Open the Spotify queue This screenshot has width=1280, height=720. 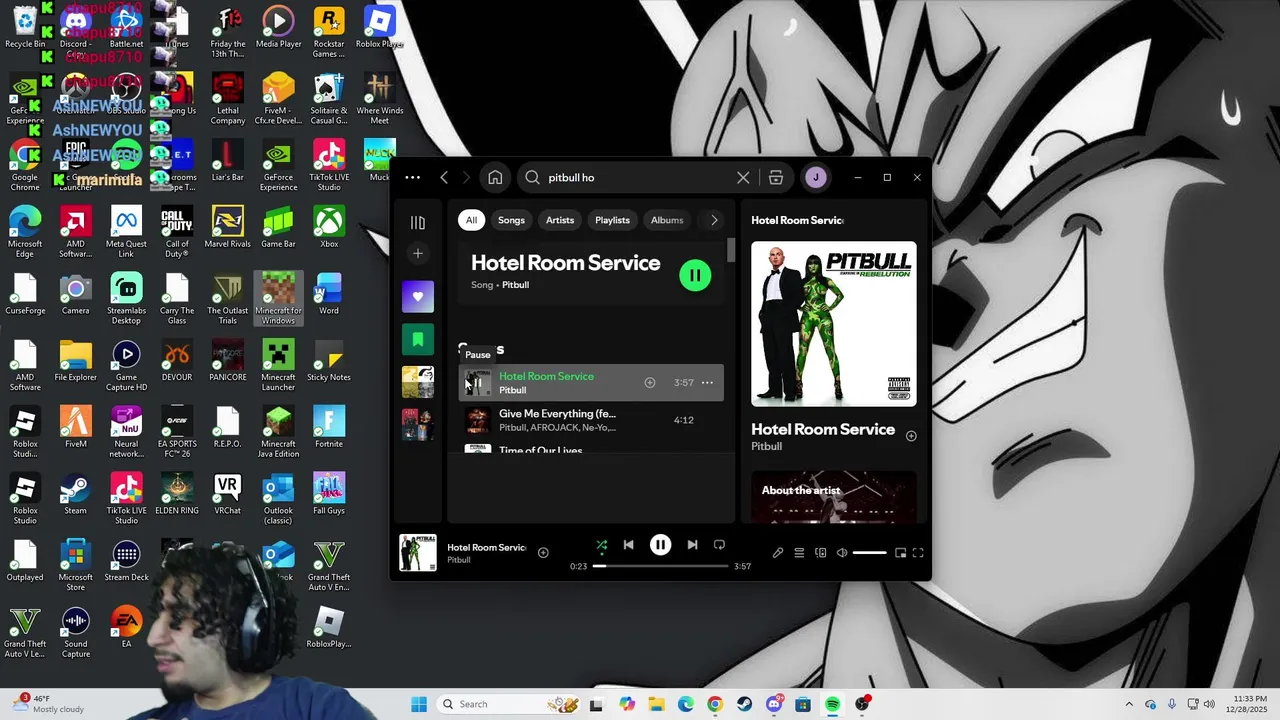pyautogui.click(x=799, y=553)
